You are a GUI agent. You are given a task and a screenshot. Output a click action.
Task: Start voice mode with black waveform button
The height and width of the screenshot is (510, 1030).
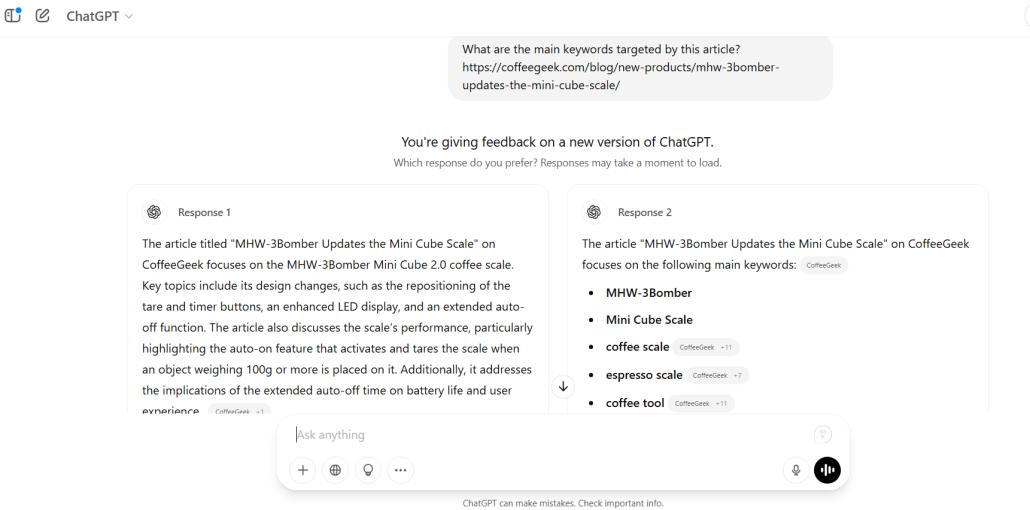(x=827, y=470)
